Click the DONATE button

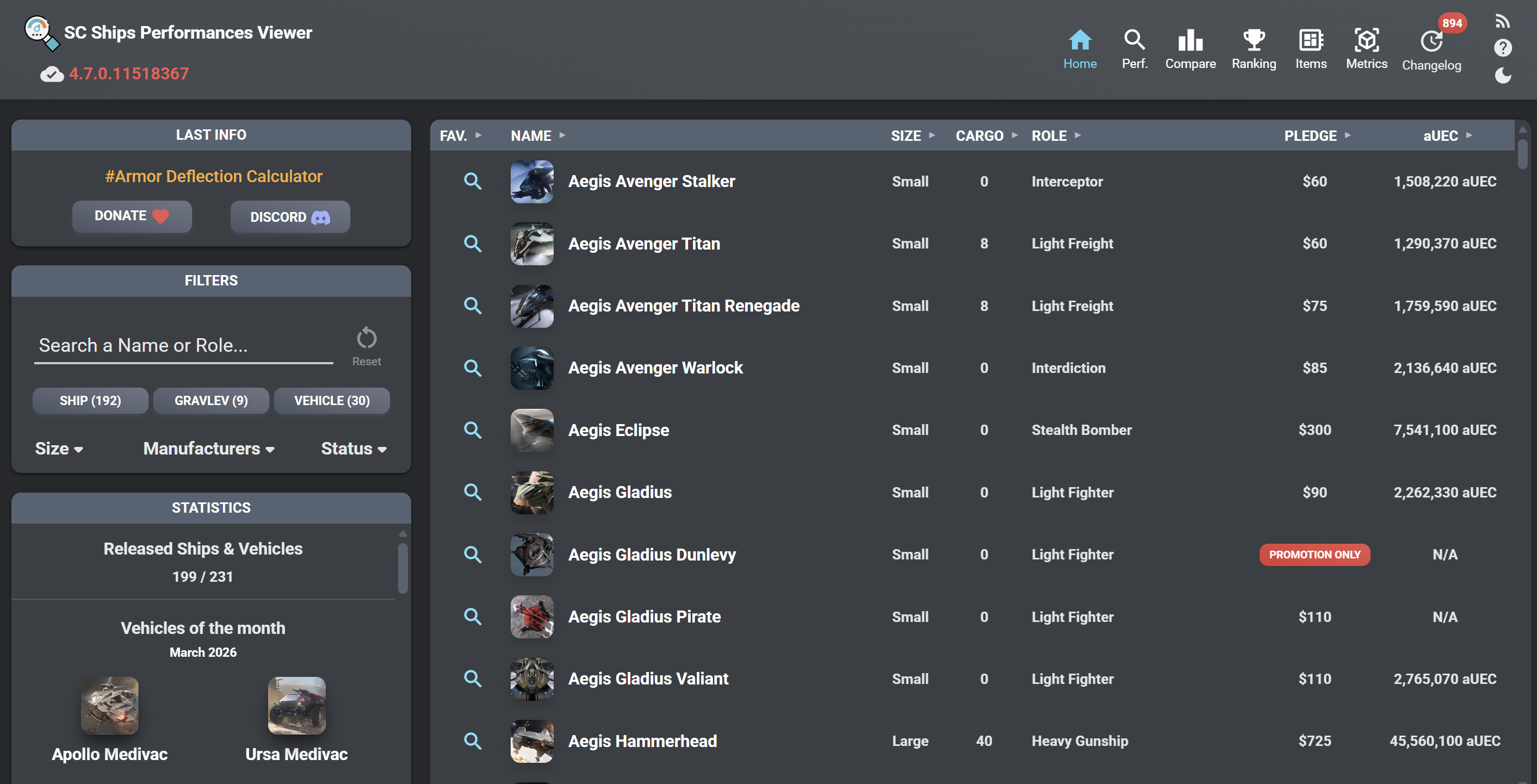click(132, 216)
